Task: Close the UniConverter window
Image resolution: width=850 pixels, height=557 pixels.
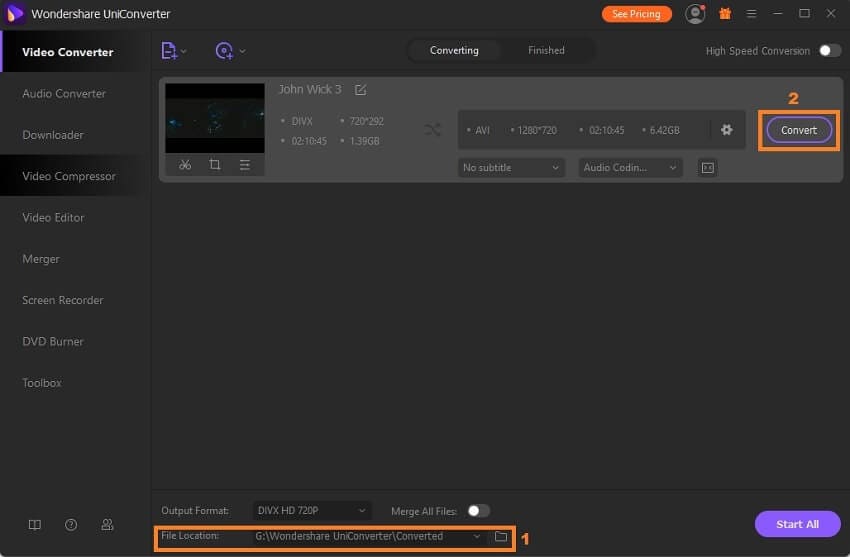Action: click(x=831, y=14)
